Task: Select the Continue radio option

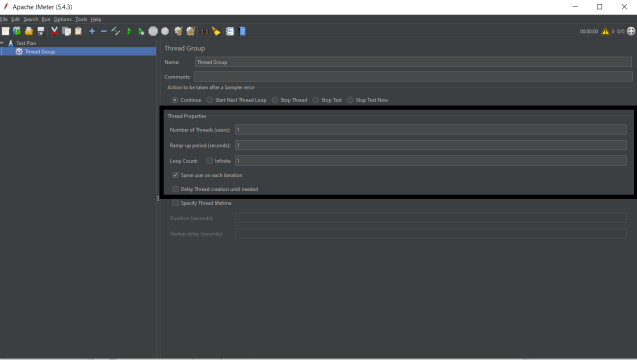Action: (175, 100)
